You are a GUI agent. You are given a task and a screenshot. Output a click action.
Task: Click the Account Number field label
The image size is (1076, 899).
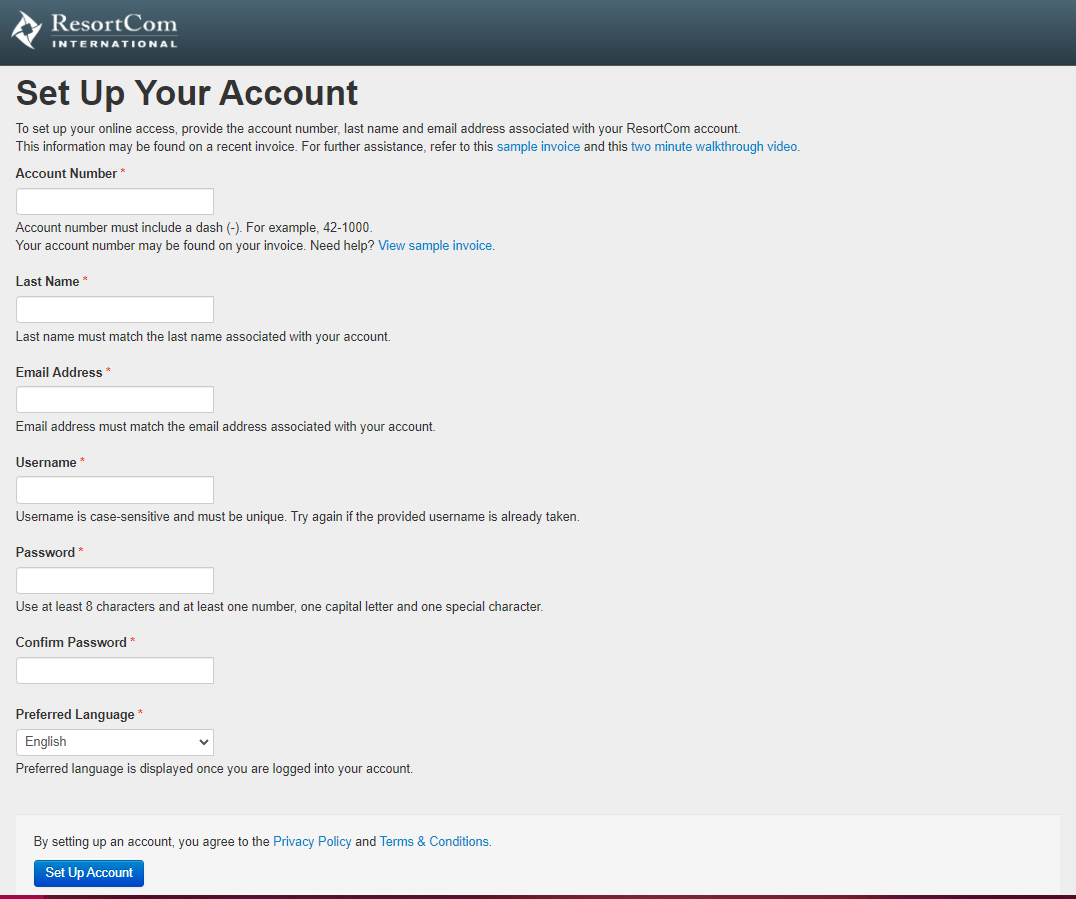tap(66, 174)
